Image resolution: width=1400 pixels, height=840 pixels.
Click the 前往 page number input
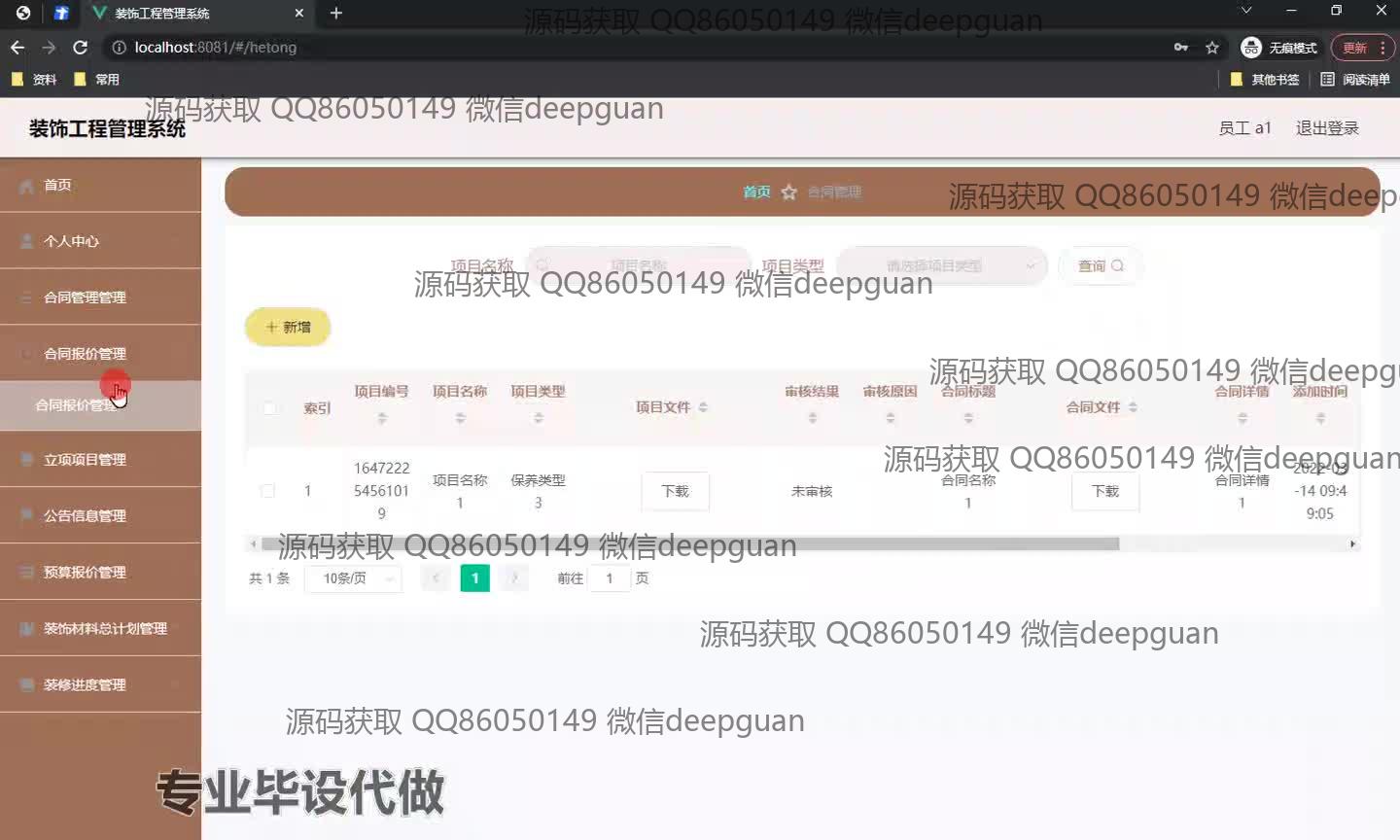click(610, 578)
